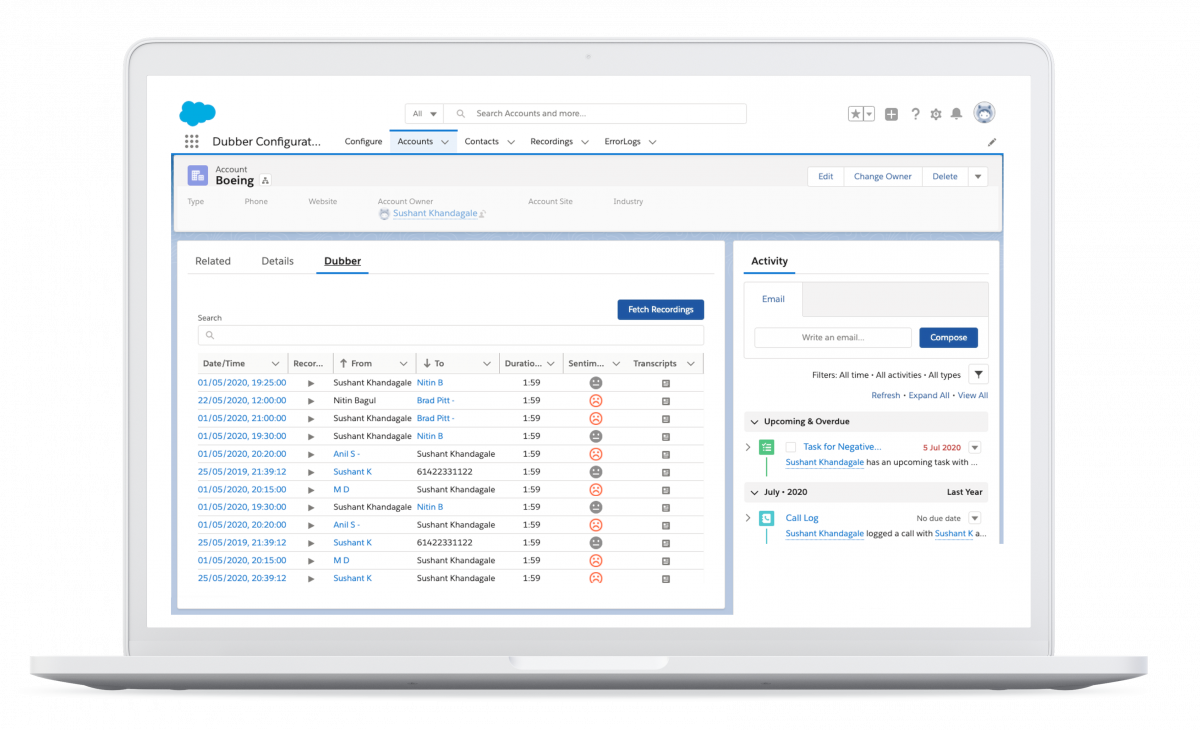This screenshot has height=730, width=1200.
Task: Click the green task icon
Action: click(766, 447)
